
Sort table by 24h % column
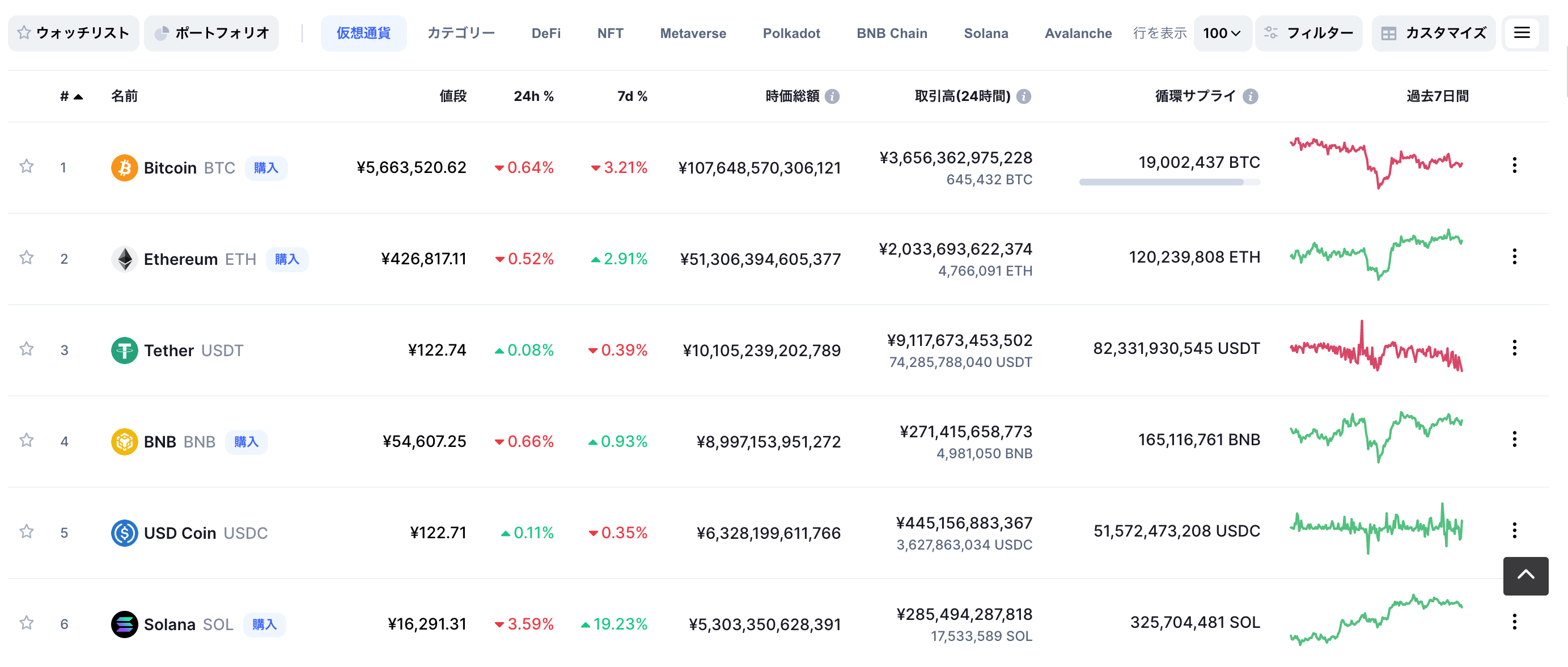534,96
